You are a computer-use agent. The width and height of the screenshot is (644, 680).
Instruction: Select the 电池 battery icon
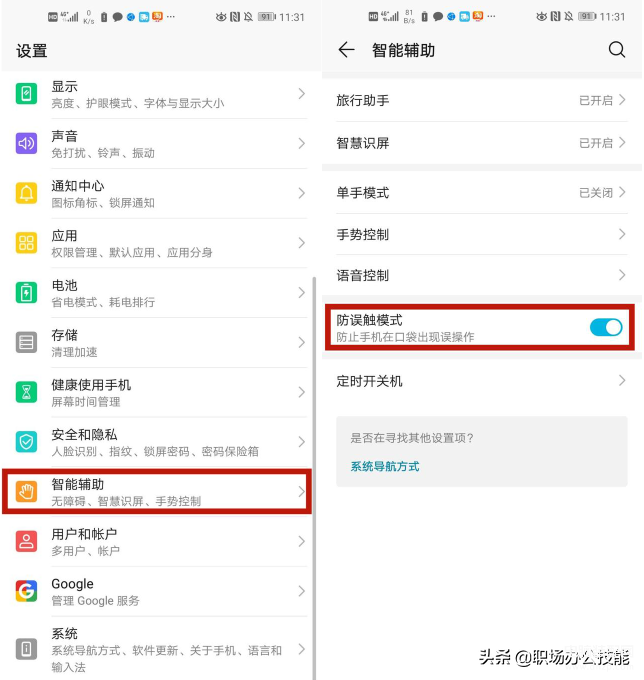26,293
